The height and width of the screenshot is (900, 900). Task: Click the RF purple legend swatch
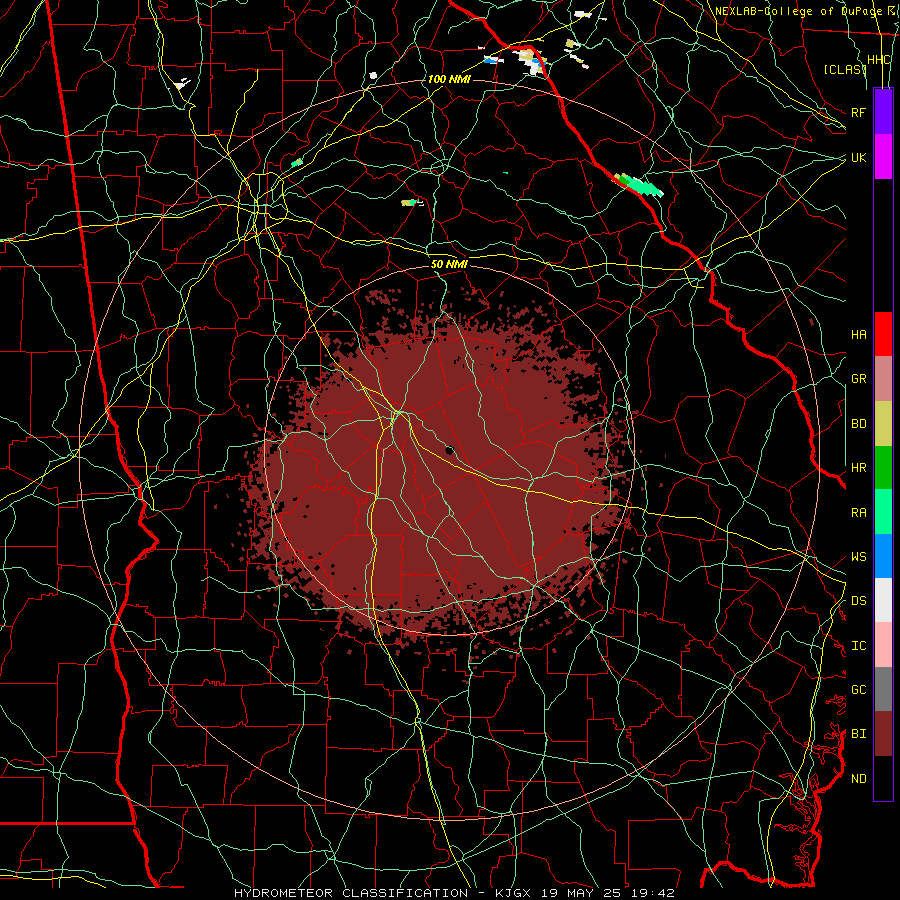(883, 112)
